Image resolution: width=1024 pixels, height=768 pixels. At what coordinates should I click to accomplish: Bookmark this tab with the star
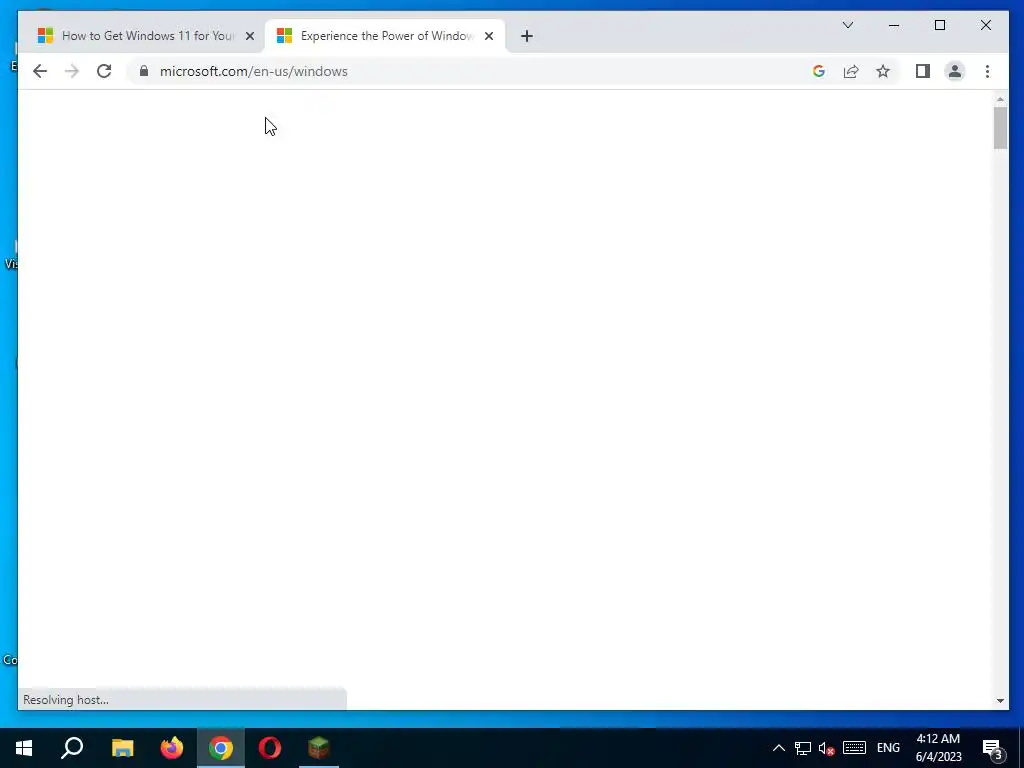tap(883, 71)
